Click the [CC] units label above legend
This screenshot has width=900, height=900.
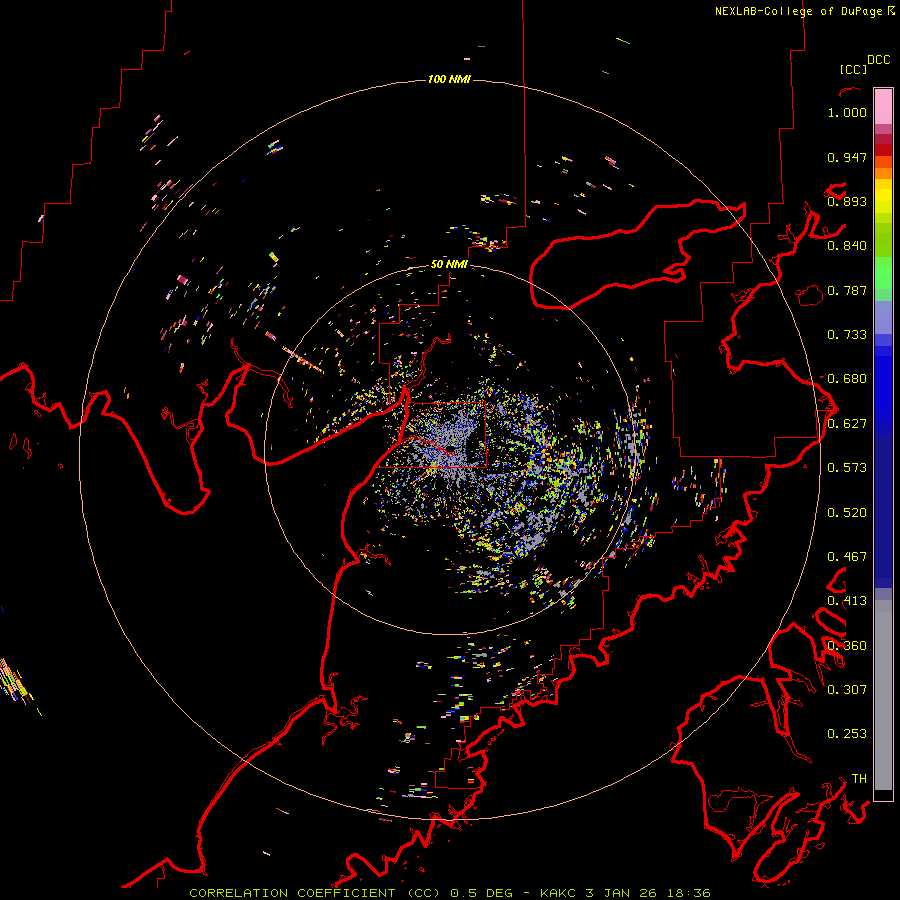(853, 69)
